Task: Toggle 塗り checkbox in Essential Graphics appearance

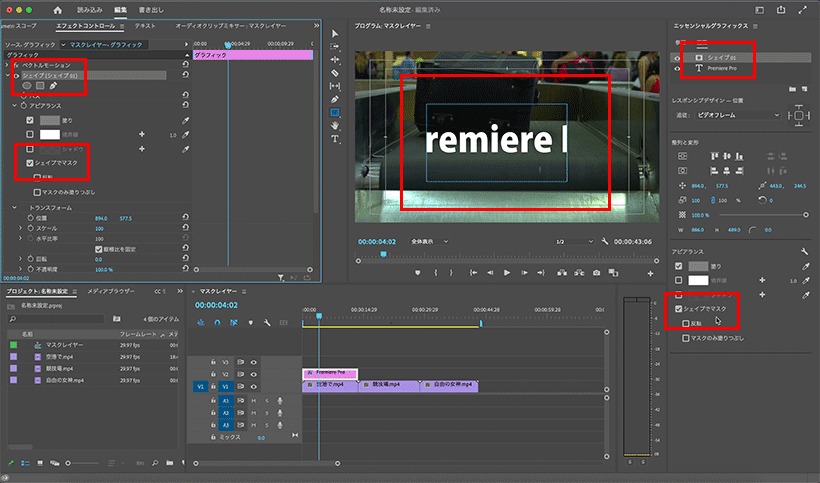Action: coord(678,266)
